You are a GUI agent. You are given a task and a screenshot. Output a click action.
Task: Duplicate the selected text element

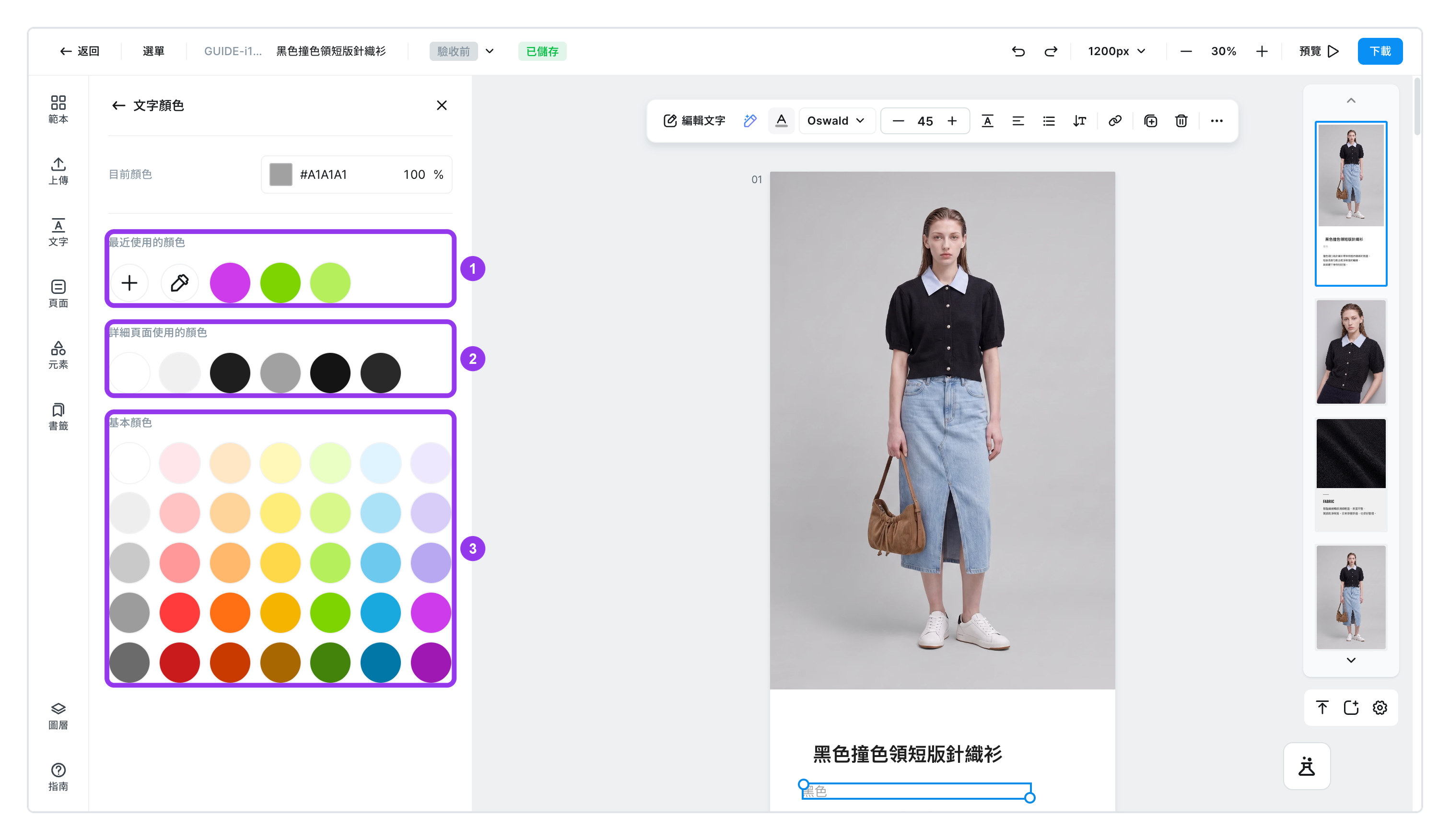[x=1150, y=121]
